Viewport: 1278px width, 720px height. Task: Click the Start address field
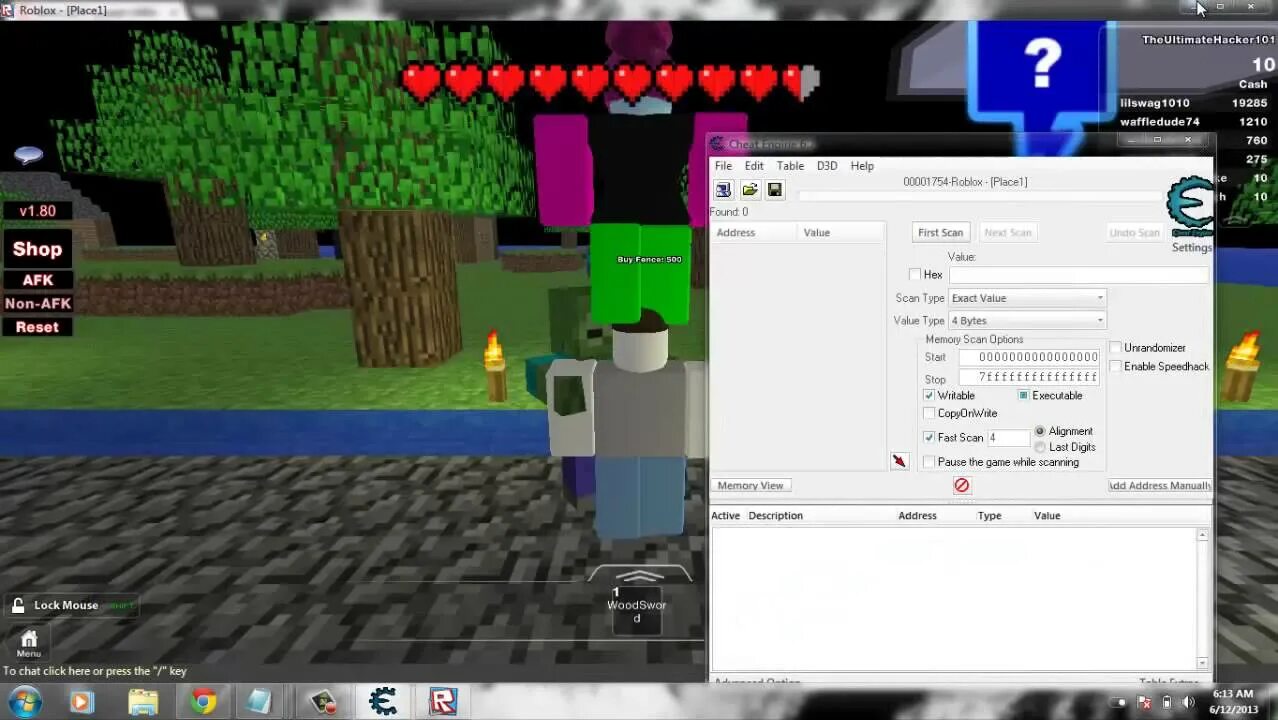click(x=1029, y=357)
